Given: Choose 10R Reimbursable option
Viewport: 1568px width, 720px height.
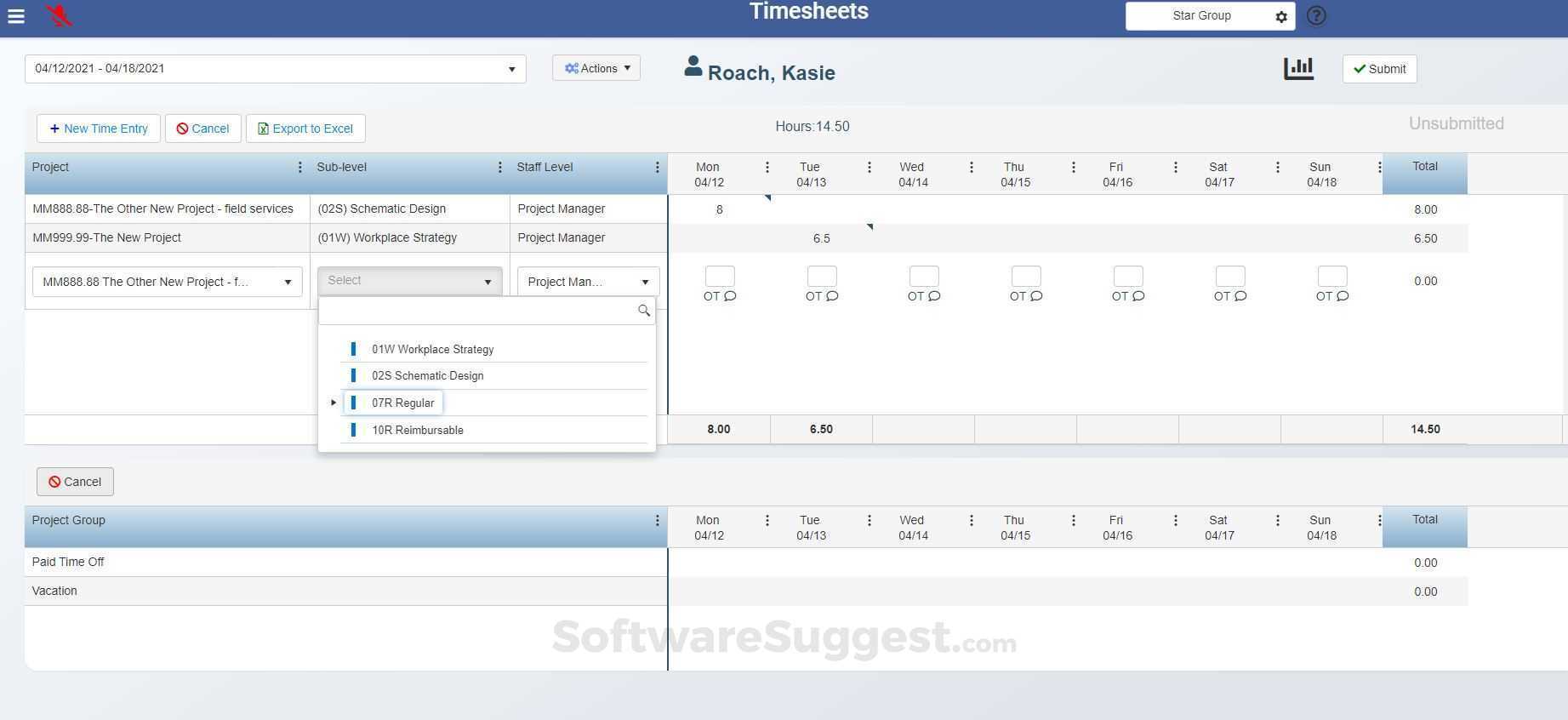Looking at the screenshot, I should (x=417, y=430).
